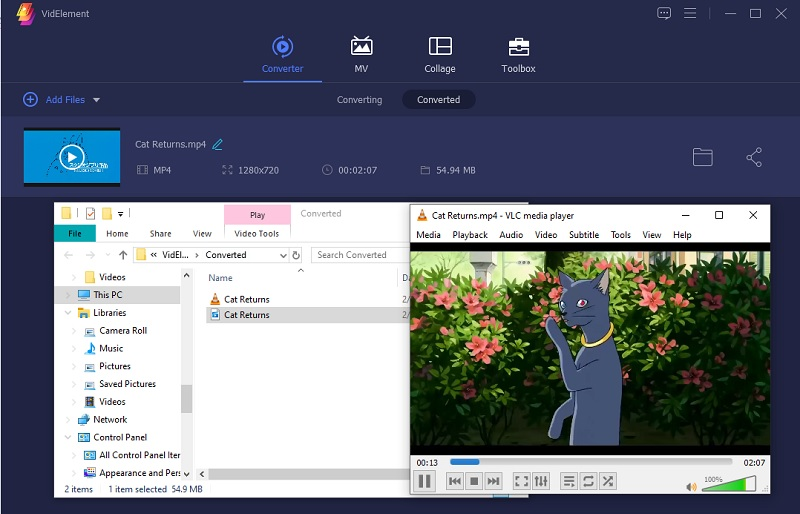
Task: Open the Music library
Action: [x=111, y=349]
